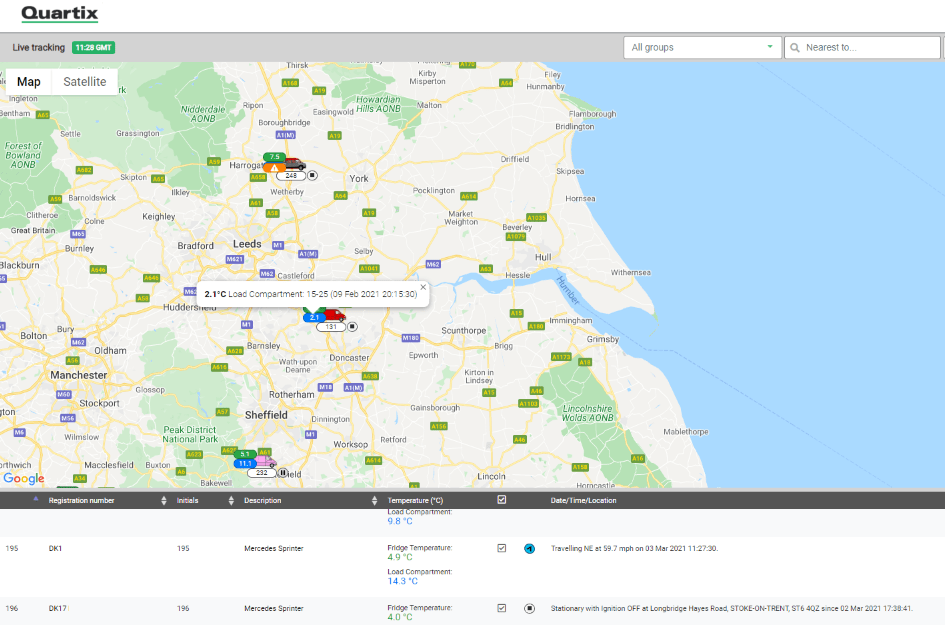Click the 131 vehicle label on map

[x=331, y=327]
